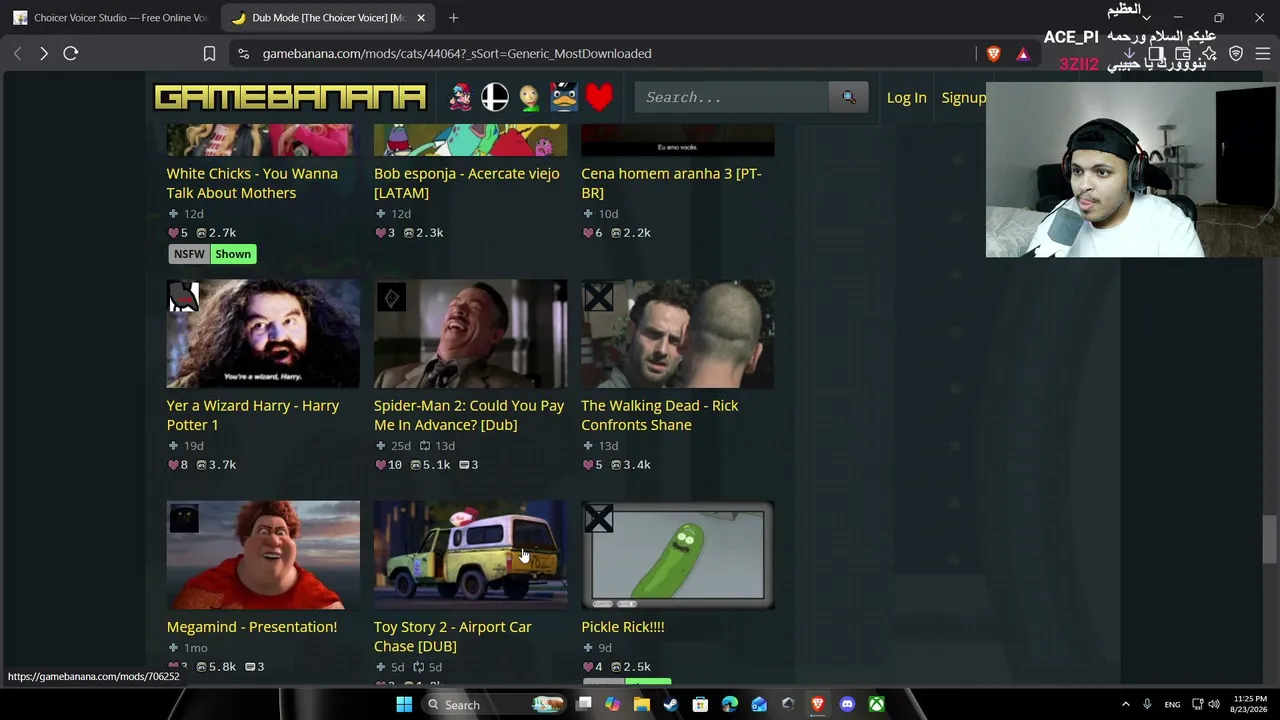1280x720 pixels.
Task: Open Bob esponja - Acercate viejo mod link
Action: point(466,183)
